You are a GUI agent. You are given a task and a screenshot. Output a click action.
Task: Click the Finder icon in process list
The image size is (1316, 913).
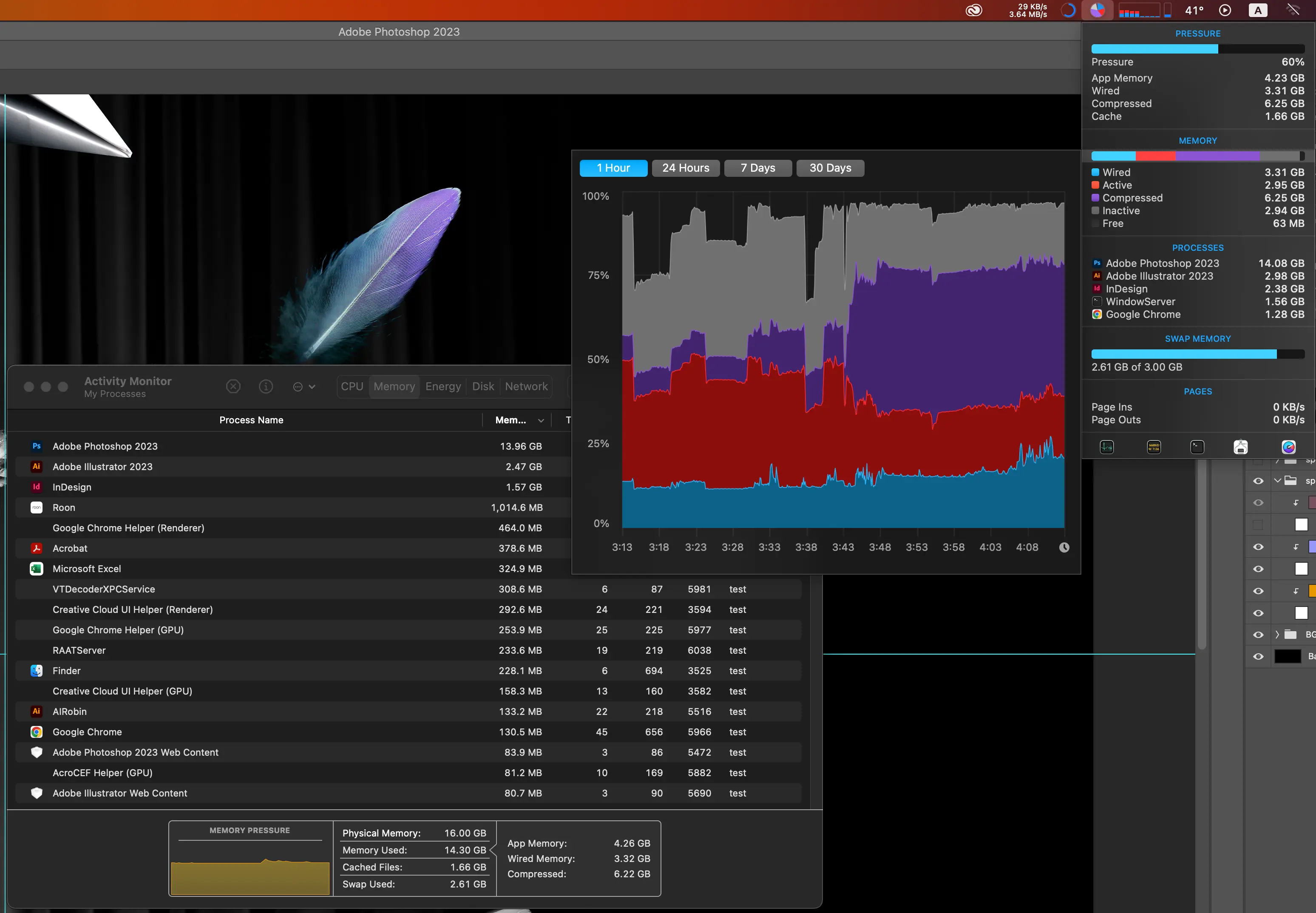click(37, 670)
